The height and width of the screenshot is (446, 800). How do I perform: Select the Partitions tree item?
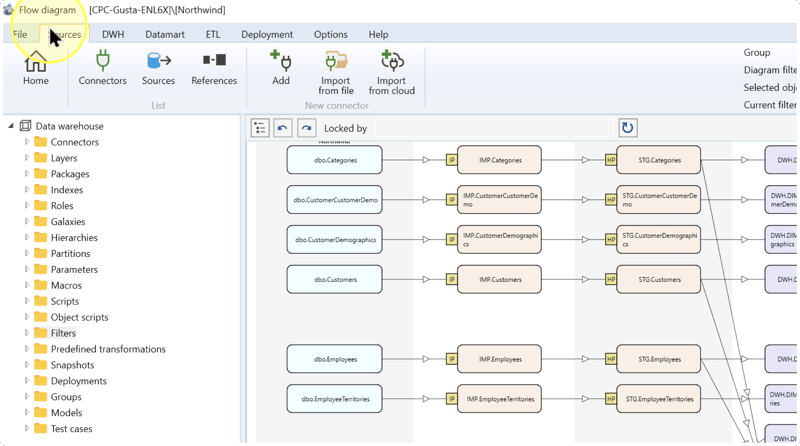coord(70,253)
